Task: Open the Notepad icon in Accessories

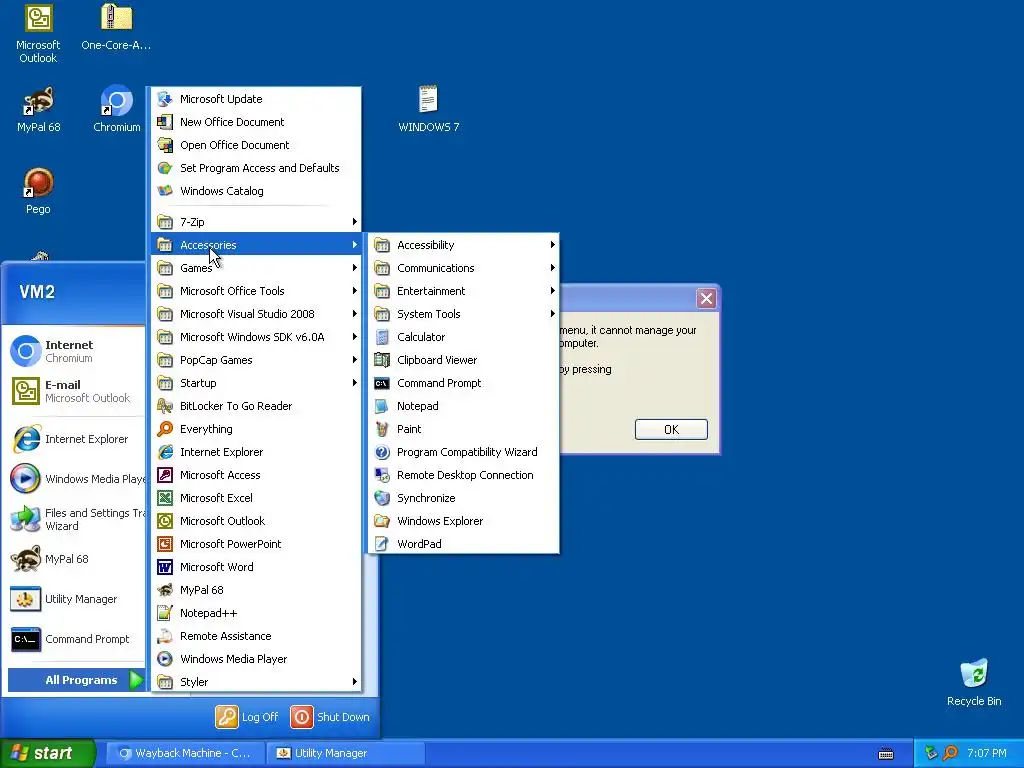Action: pos(382,406)
